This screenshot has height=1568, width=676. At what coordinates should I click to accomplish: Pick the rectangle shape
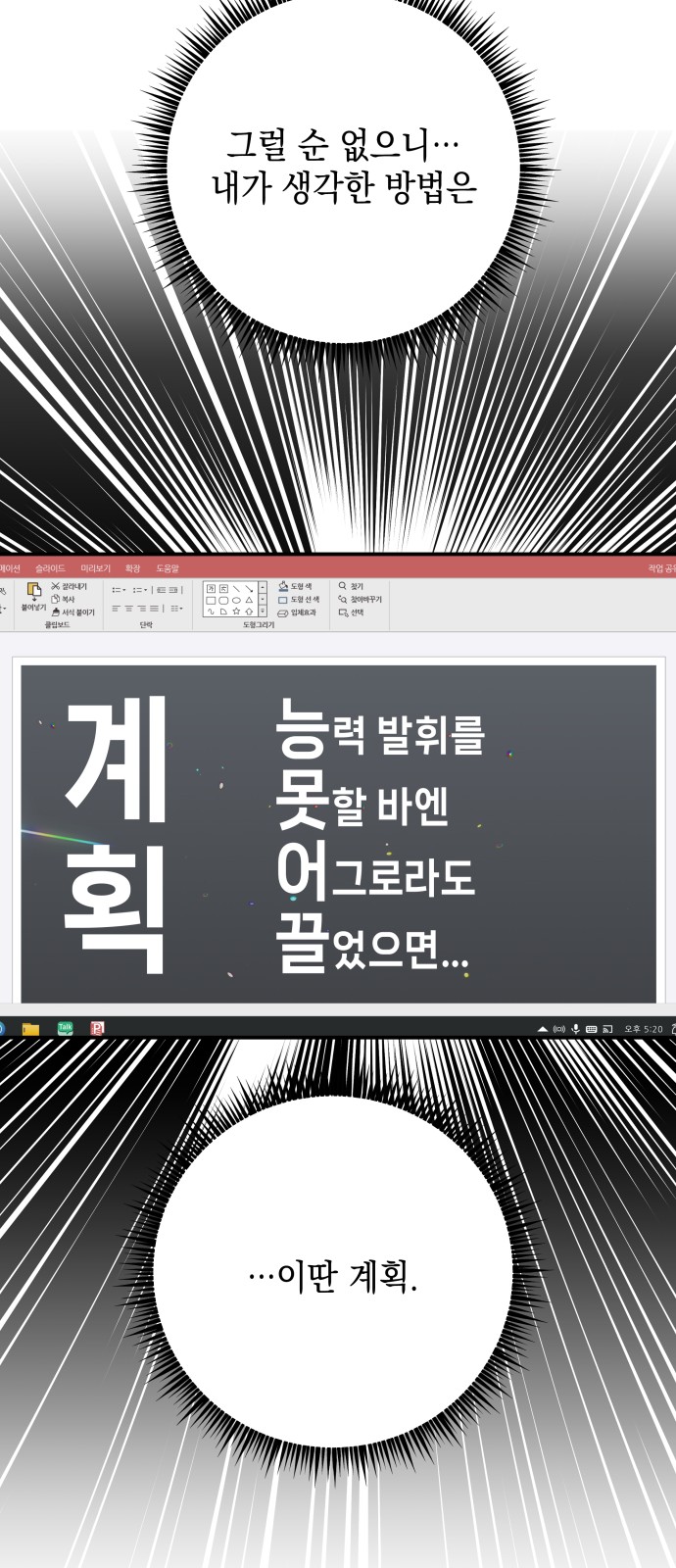[211, 600]
